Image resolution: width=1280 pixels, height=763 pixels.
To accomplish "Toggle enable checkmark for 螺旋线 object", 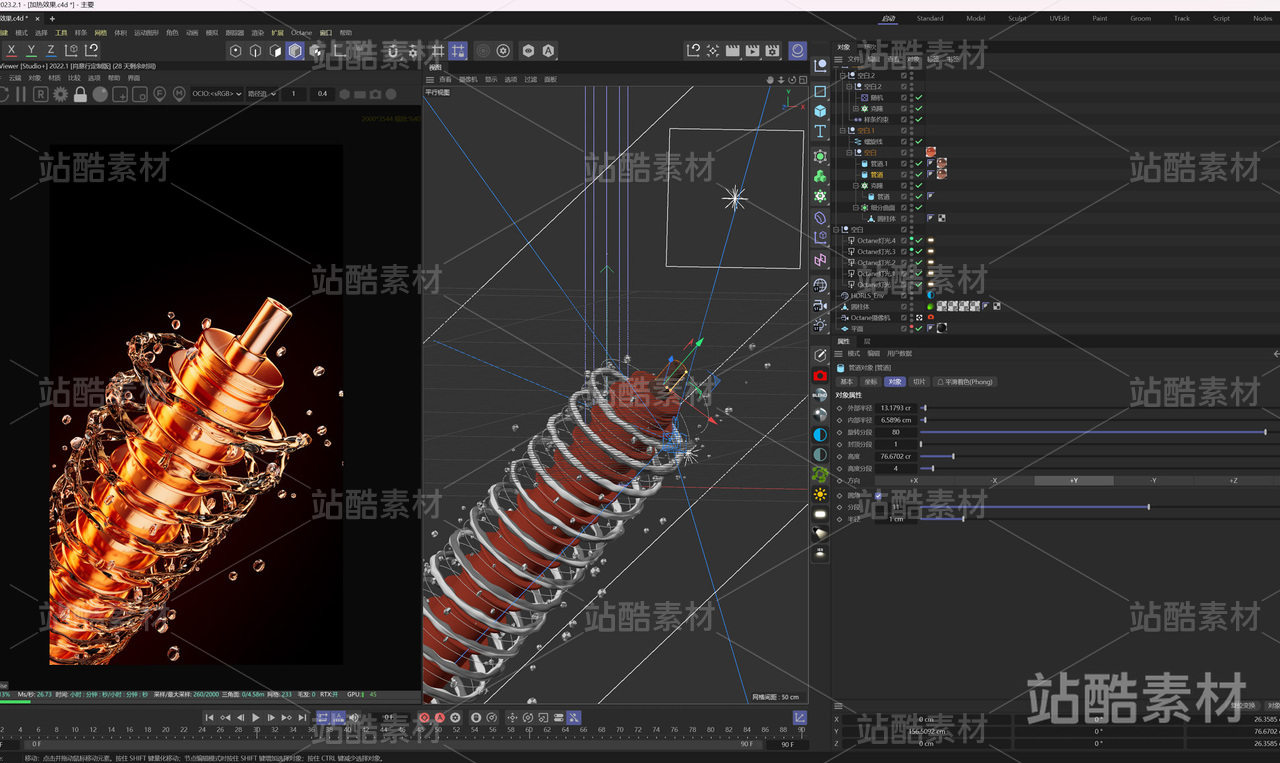I will (x=919, y=141).
